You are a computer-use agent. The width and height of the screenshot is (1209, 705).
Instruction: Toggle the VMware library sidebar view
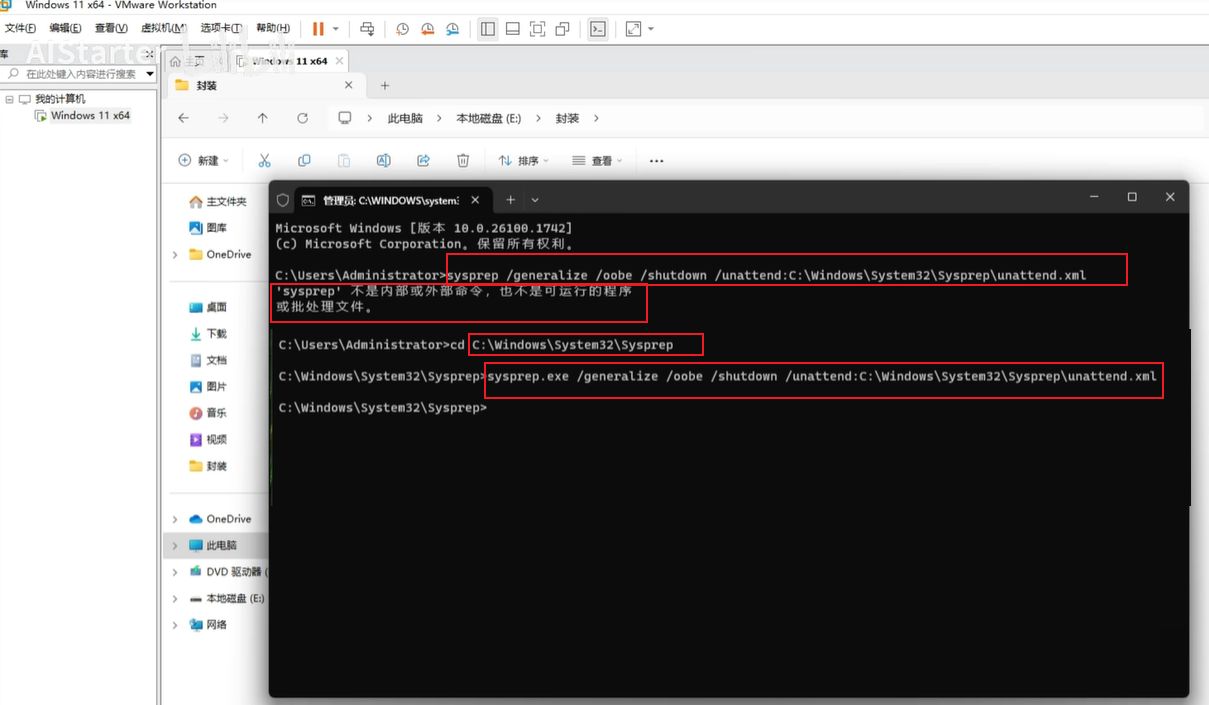488,29
